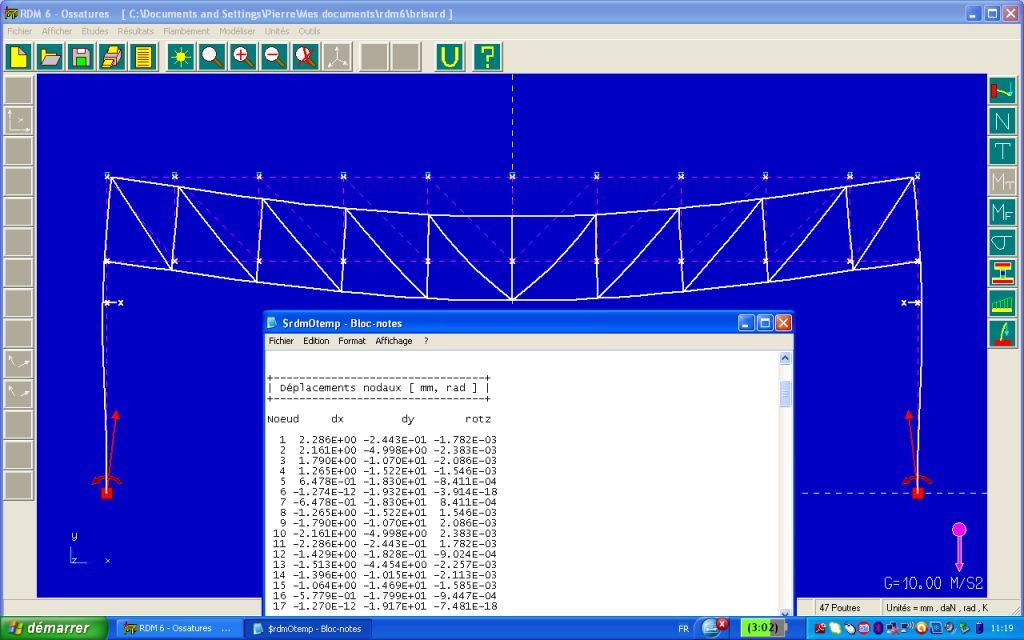
Task: Open Edition menu in Bloc-notes
Action: pos(316,341)
